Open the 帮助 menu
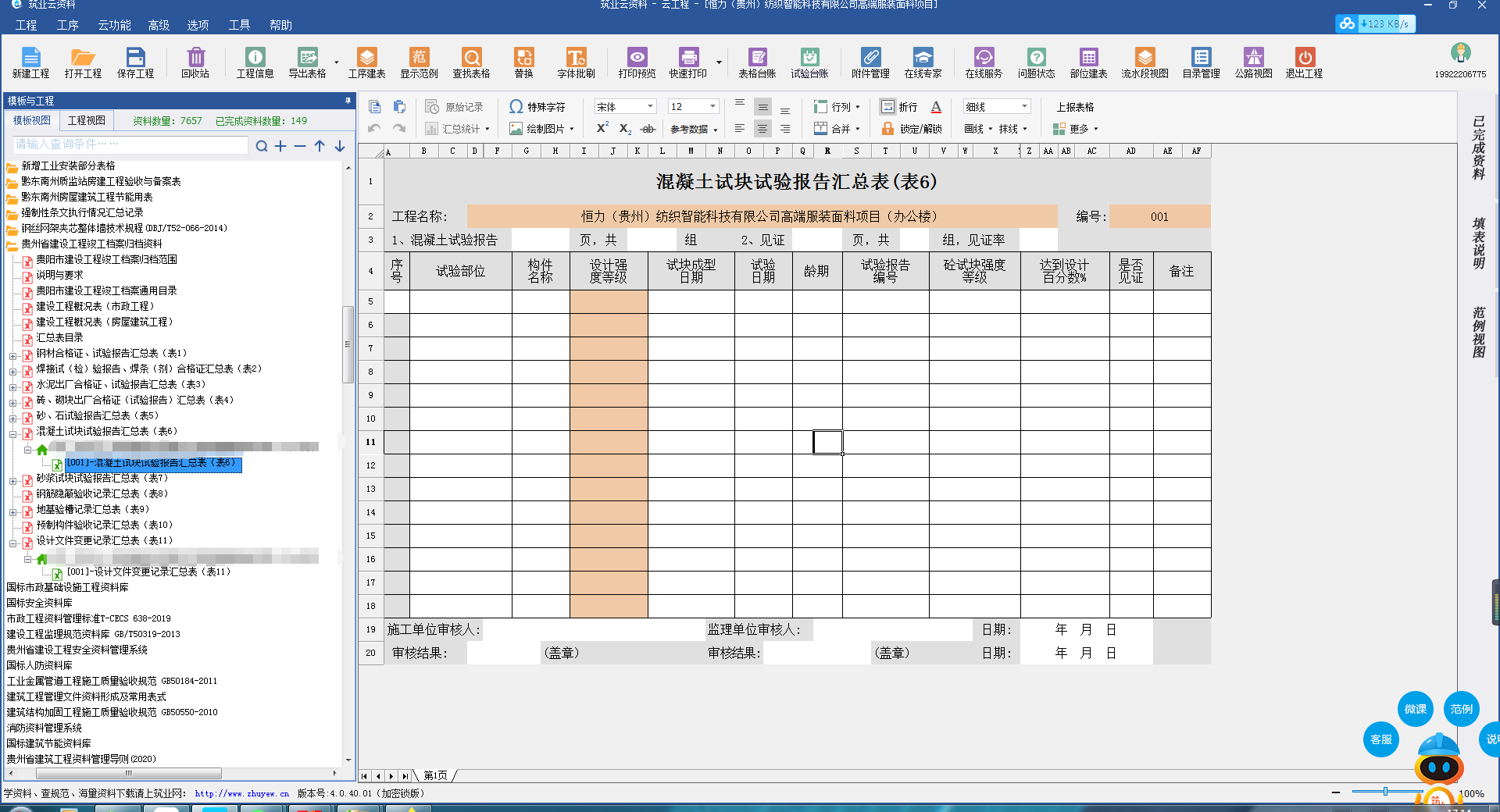 280,25
